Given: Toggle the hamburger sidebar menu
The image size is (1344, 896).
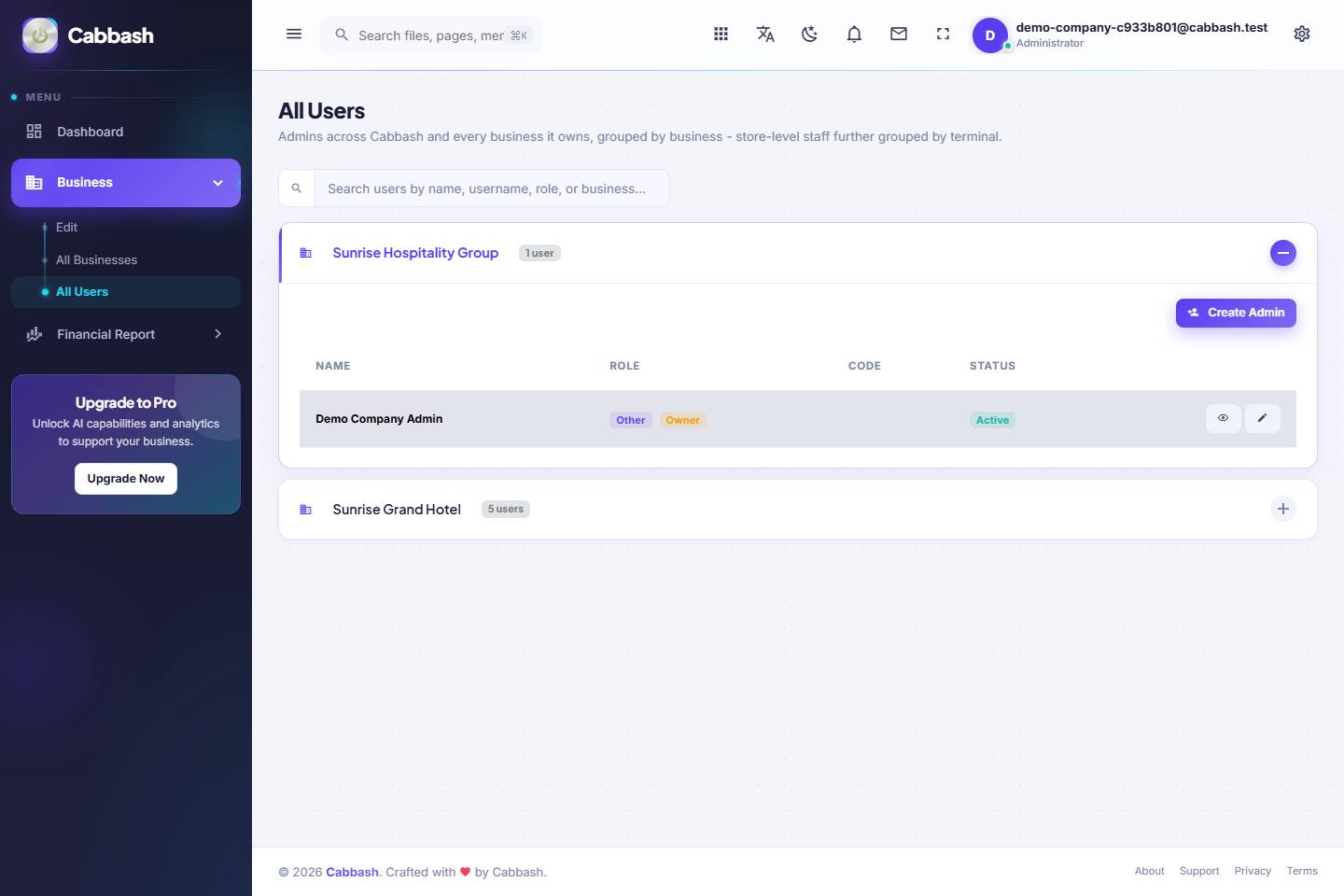Looking at the screenshot, I should pos(294,35).
